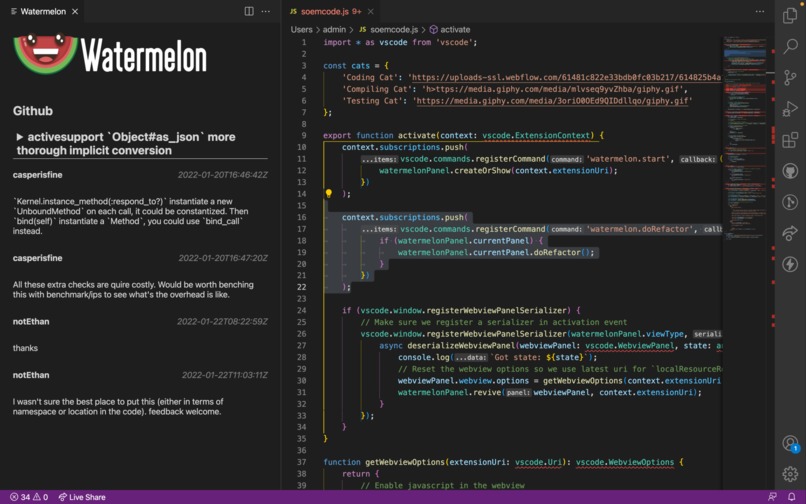Viewport: 806px width, 504px height.
Task: Click "I wasn't sure the best place" comment
Action: point(118,406)
